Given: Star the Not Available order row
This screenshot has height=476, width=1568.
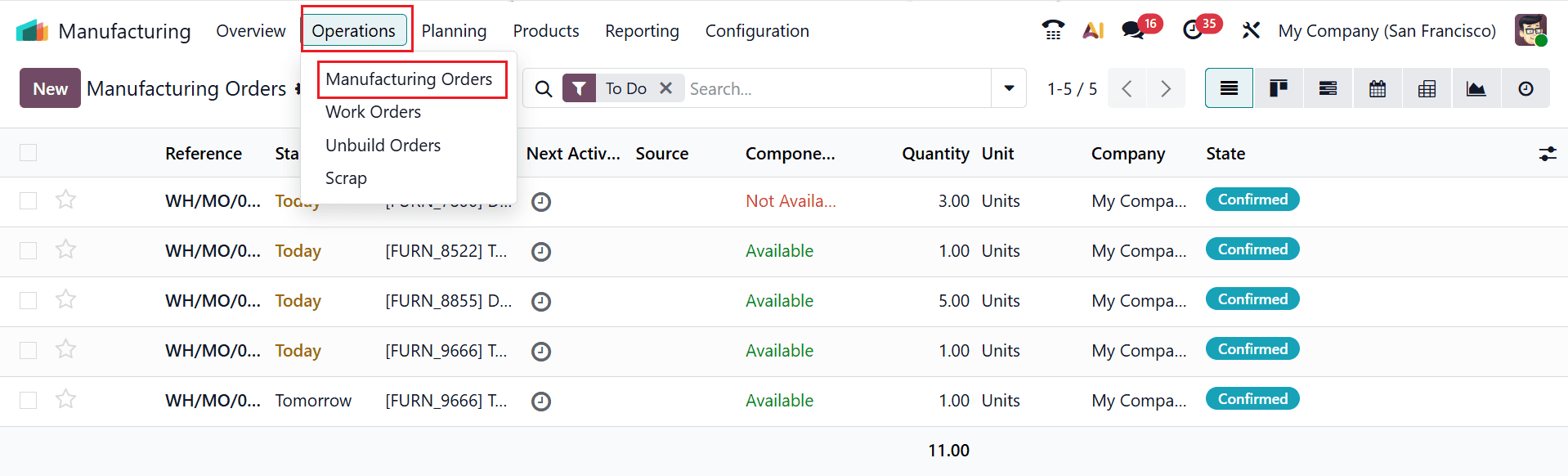Looking at the screenshot, I should [x=66, y=200].
